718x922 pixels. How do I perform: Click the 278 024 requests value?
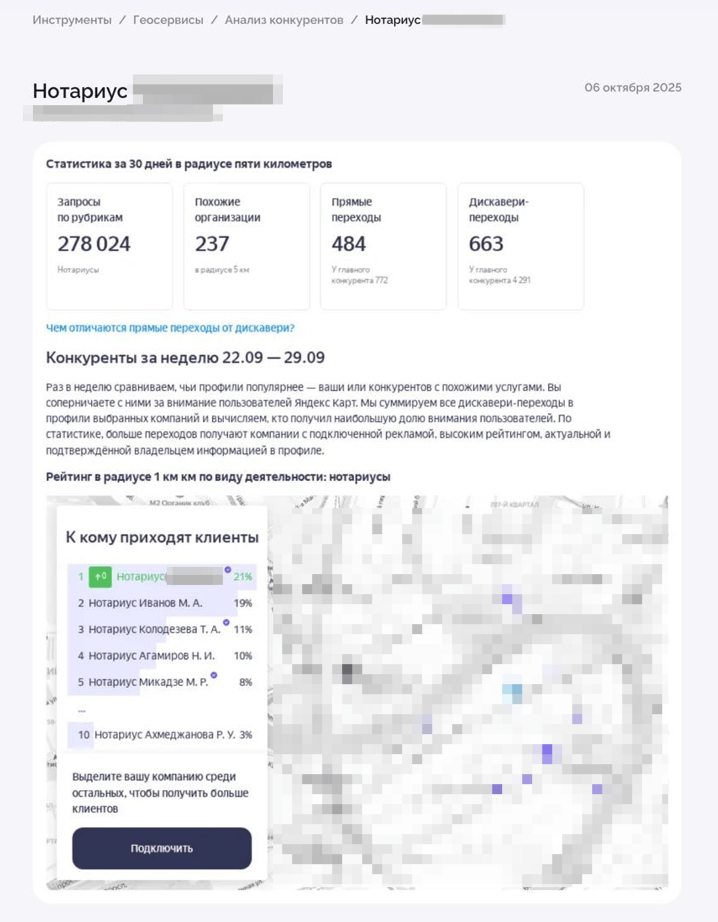click(94, 244)
